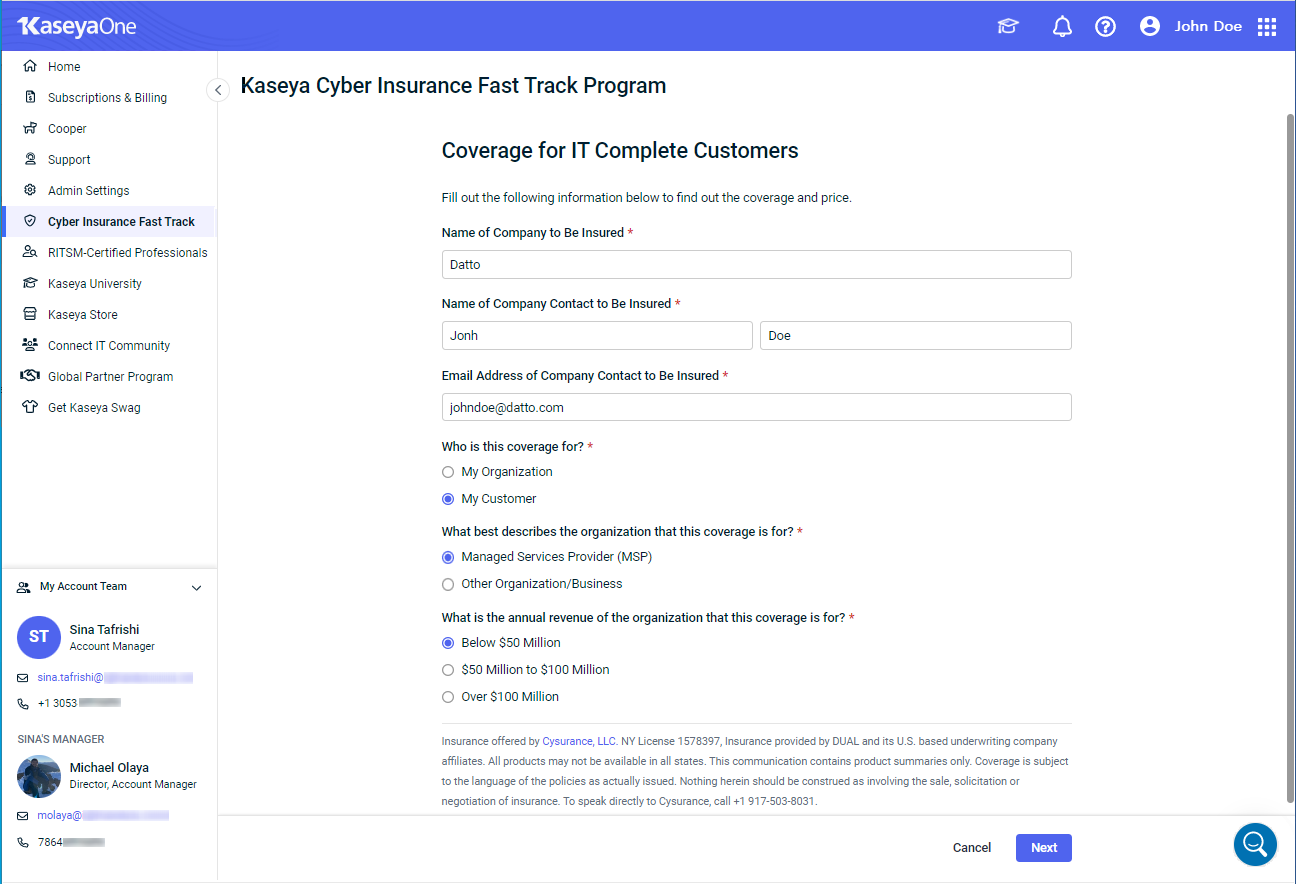The image size is (1296, 884).
Task: Open the chat search bubble icon
Action: click(1255, 844)
